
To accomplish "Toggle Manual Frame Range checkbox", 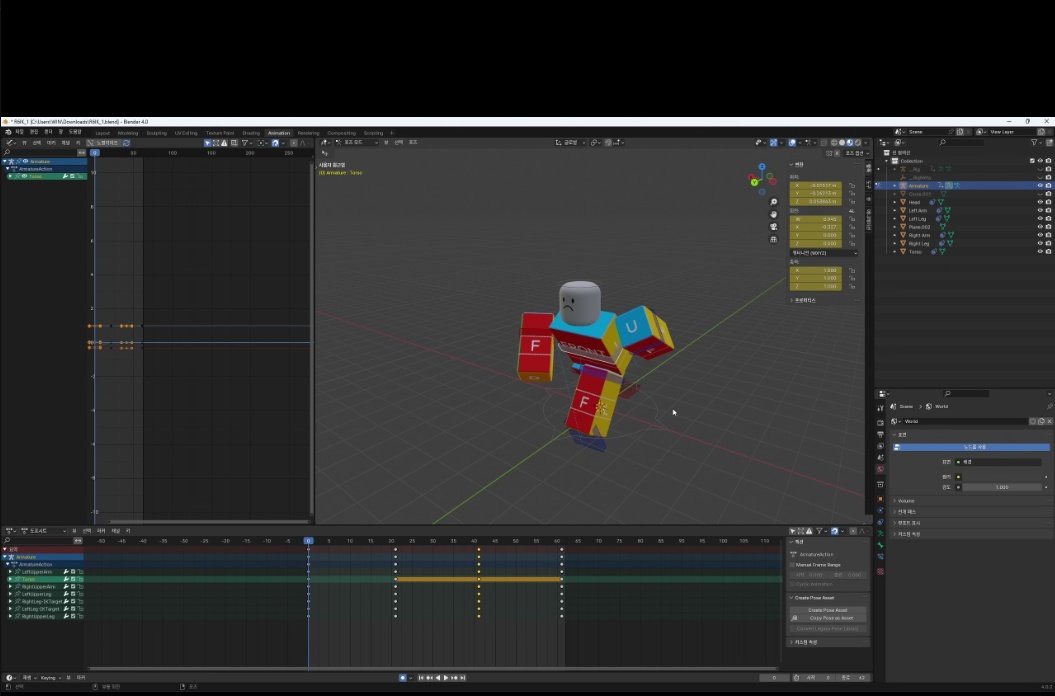I will coord(793,565).
